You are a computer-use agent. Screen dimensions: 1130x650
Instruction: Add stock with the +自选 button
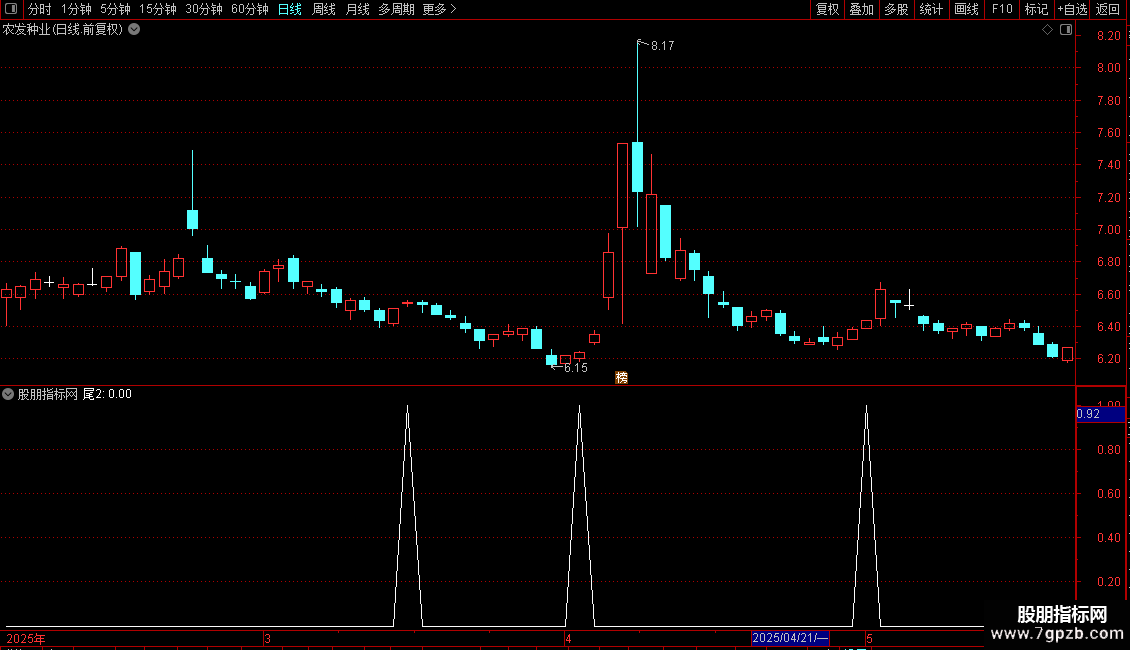[1072, 9]
